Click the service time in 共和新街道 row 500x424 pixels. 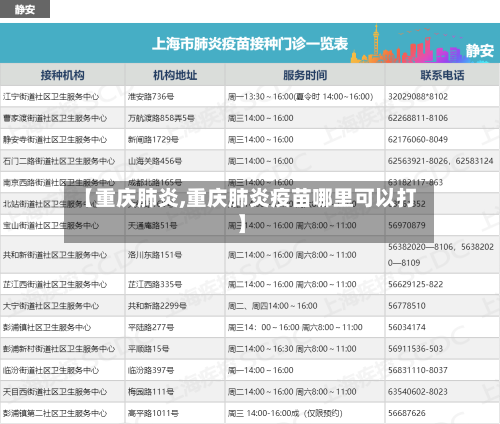click(292, 255)
